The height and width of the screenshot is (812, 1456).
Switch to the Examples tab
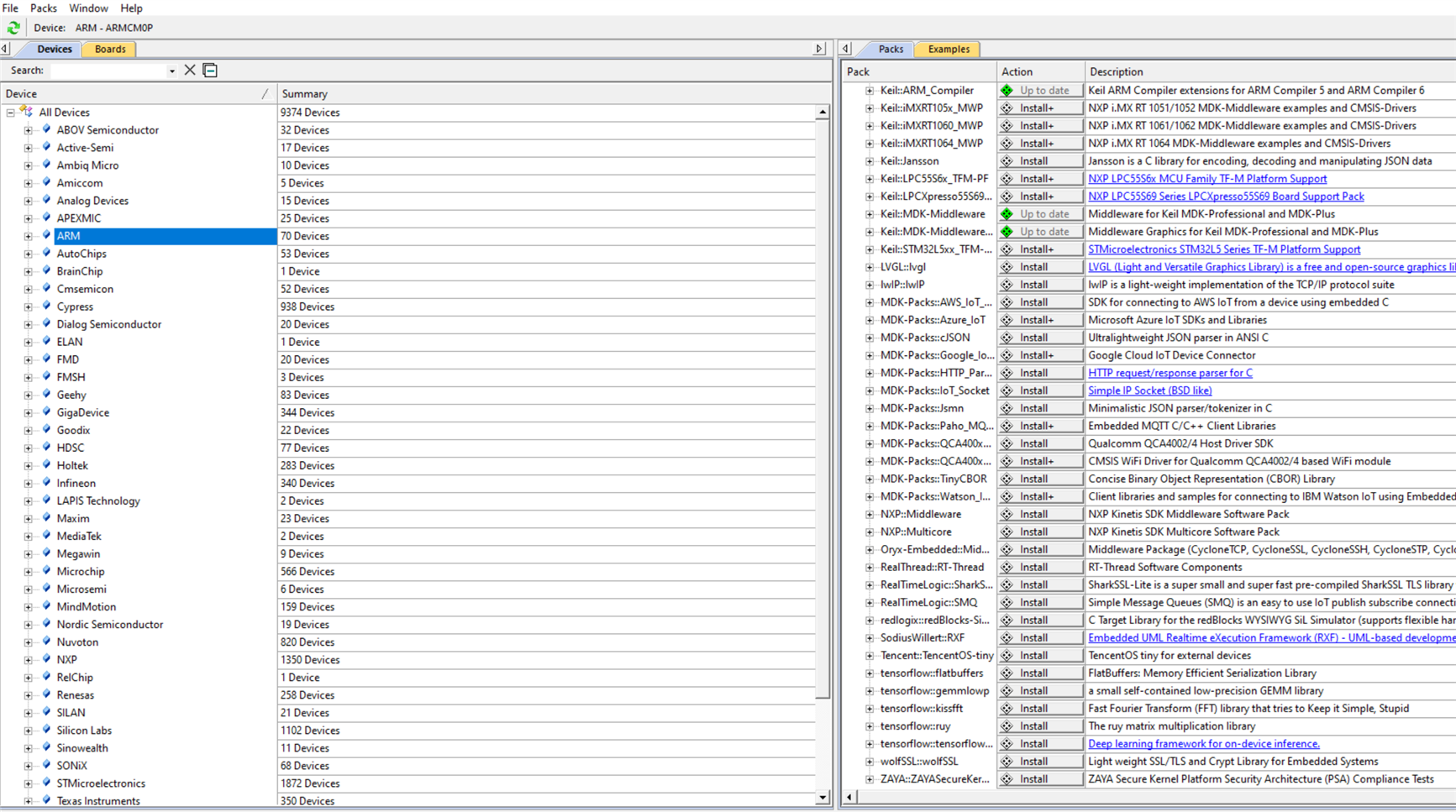[948, 49]
